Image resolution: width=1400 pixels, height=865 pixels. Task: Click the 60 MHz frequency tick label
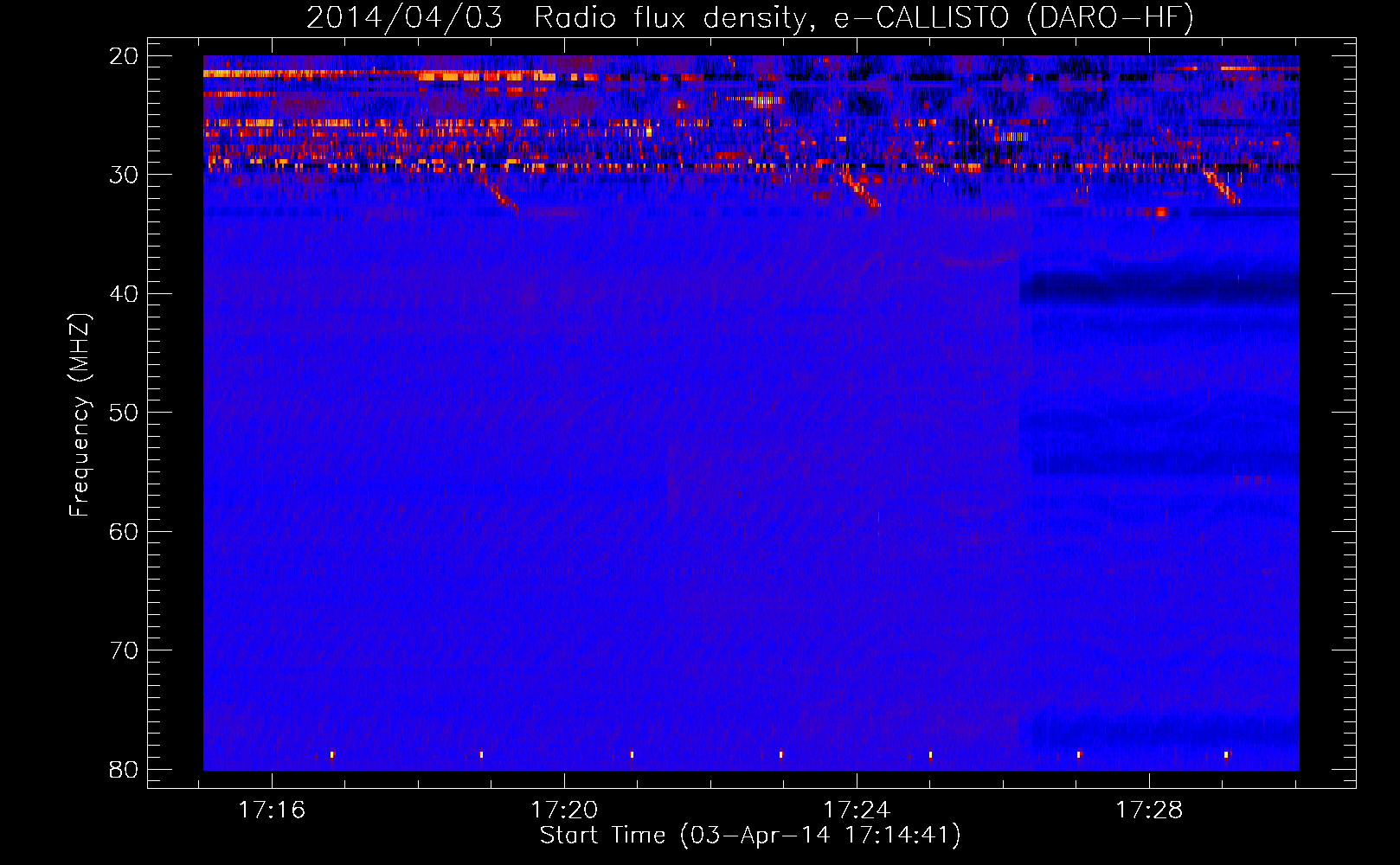click(124, 531)
